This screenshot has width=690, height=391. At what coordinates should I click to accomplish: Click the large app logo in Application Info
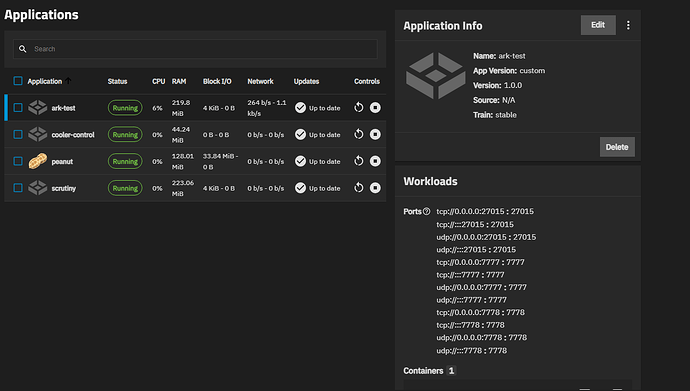tap(436, 76)
